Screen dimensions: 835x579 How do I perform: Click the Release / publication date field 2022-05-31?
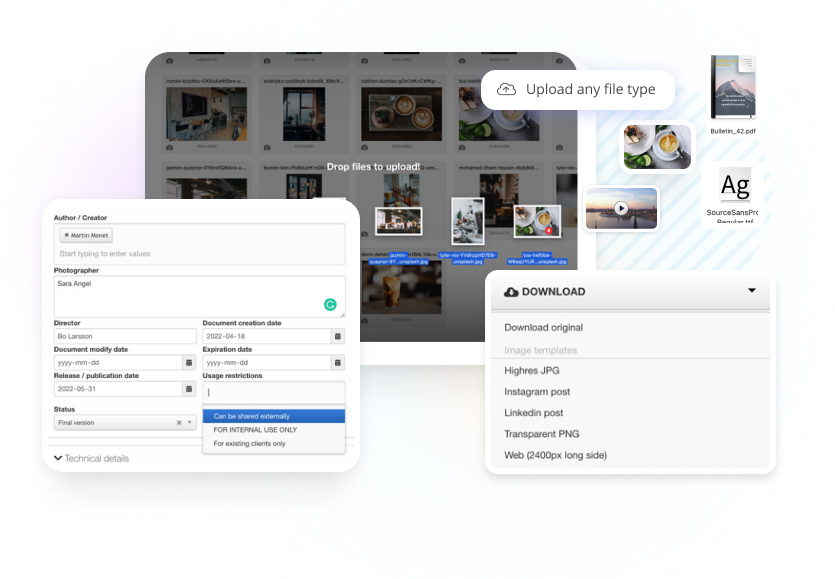118,389
